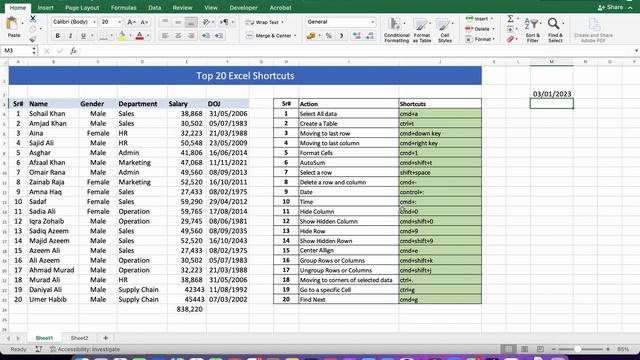Expand the Wrap Text dropdown arrow
Screen dimensions: 640x360
(282, 22)
